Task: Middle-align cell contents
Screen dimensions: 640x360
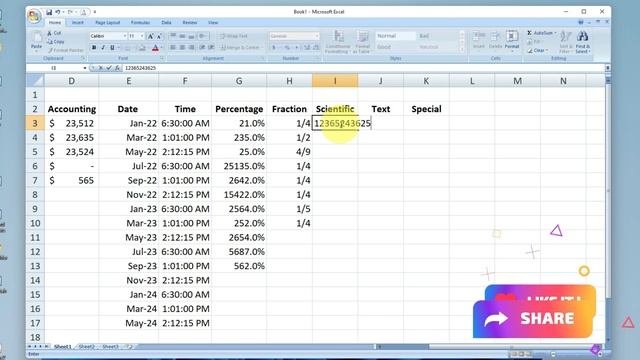Action: click(182, 36)
